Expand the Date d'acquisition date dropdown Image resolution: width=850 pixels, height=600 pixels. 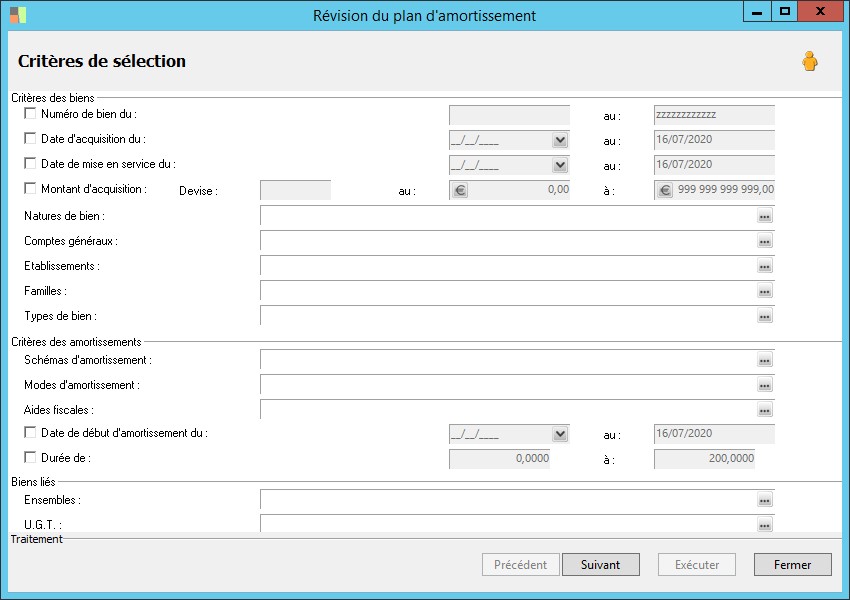pyautogui.click(x=560, y=141)
